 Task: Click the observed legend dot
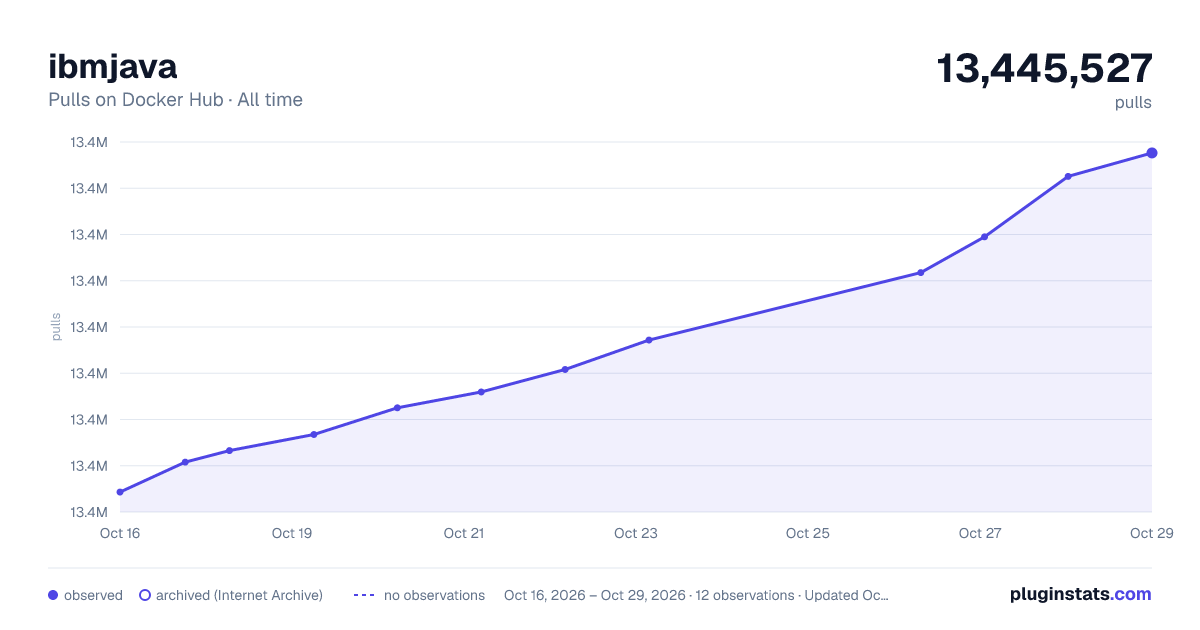pos(53,595)
